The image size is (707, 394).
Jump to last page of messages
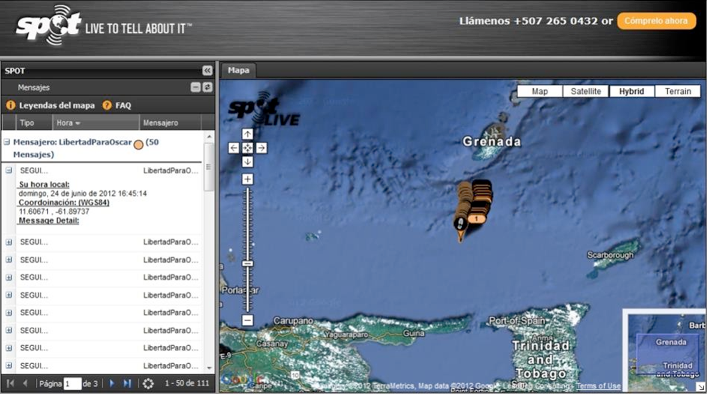coord(127,384)
